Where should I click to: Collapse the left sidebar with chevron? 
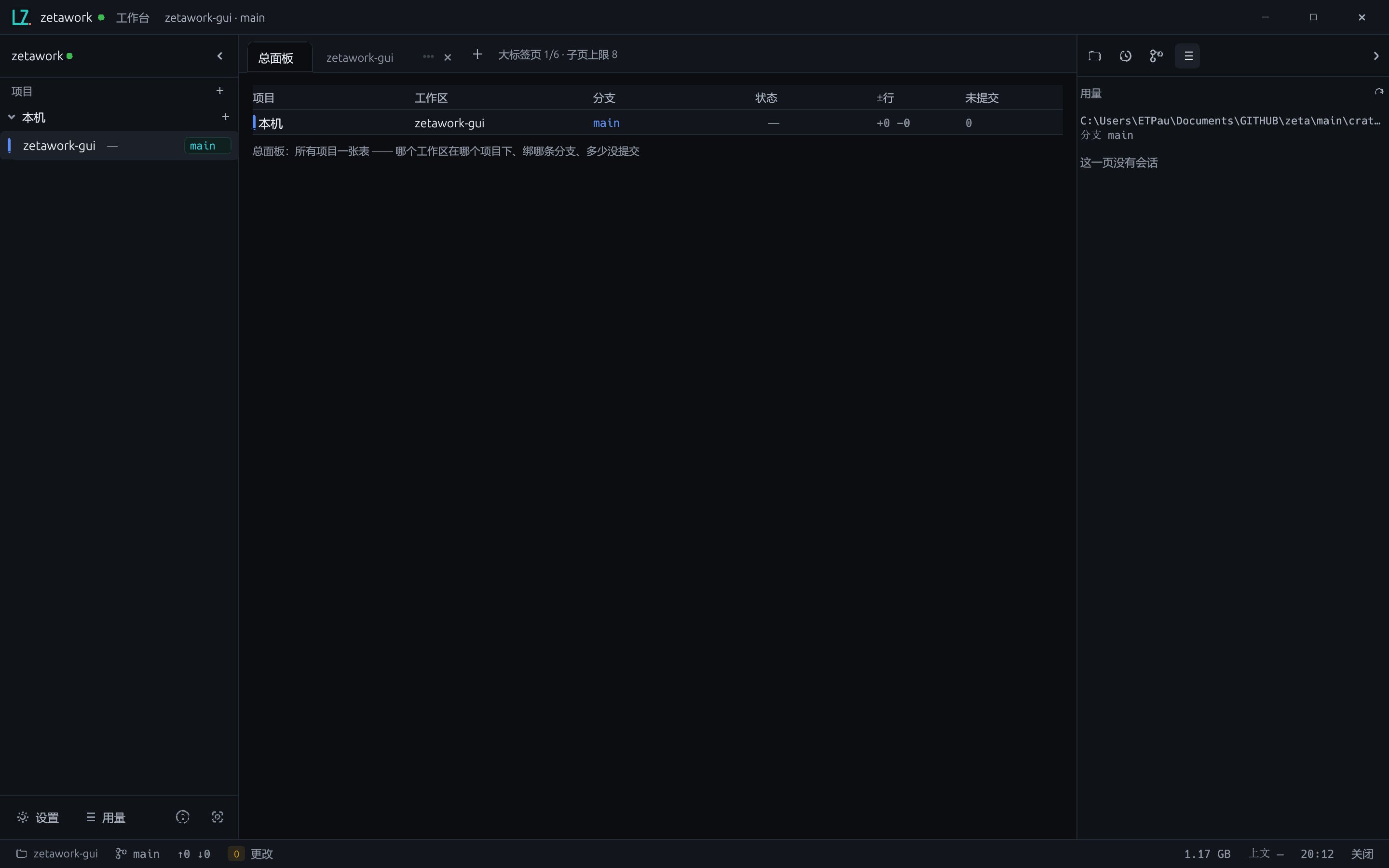(x=220, y=55)
